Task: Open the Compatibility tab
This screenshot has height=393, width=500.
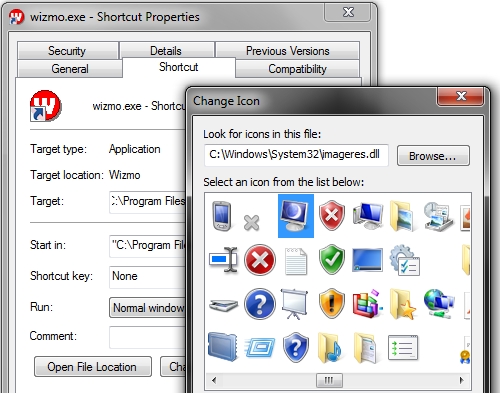Action: [x=297, y=69]
